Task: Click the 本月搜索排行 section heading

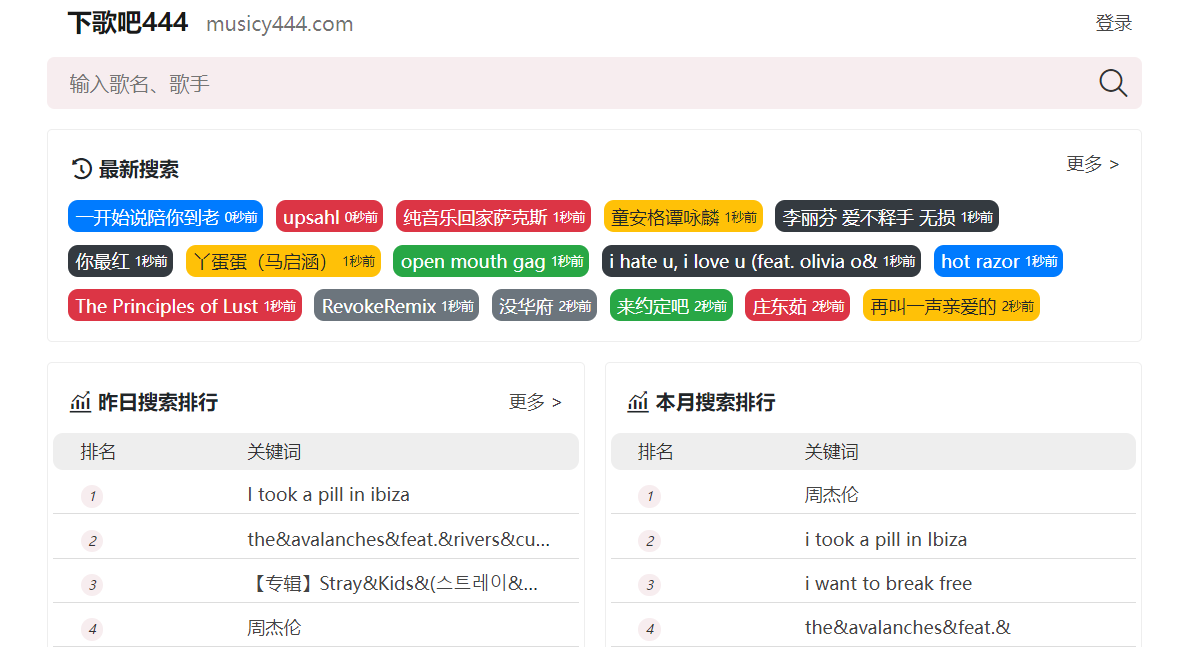Action: 716,402
